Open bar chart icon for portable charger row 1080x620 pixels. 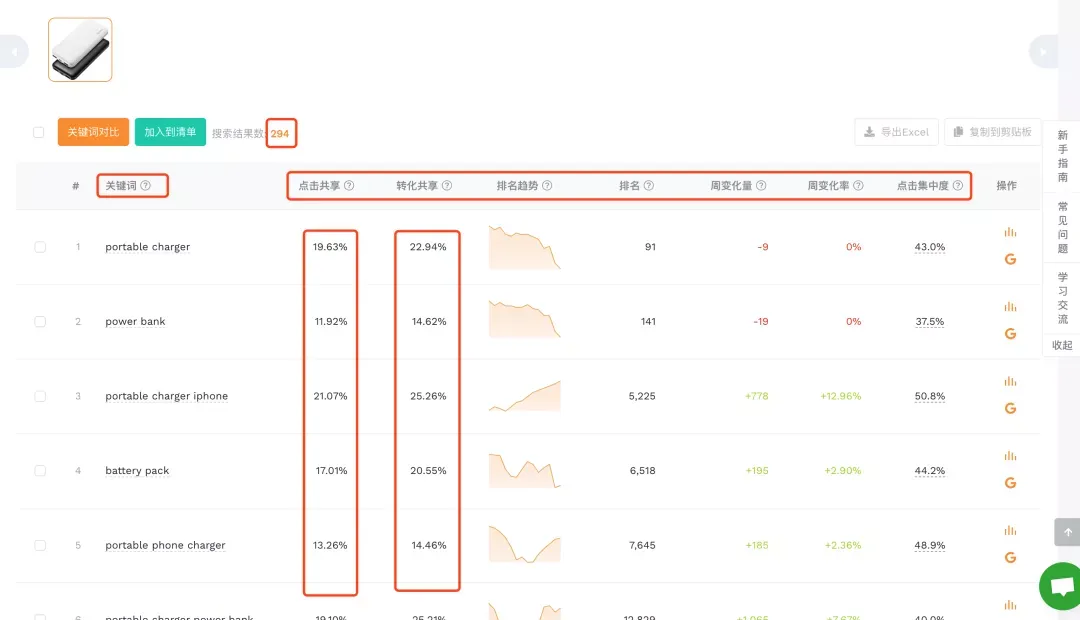point(1010,232)
